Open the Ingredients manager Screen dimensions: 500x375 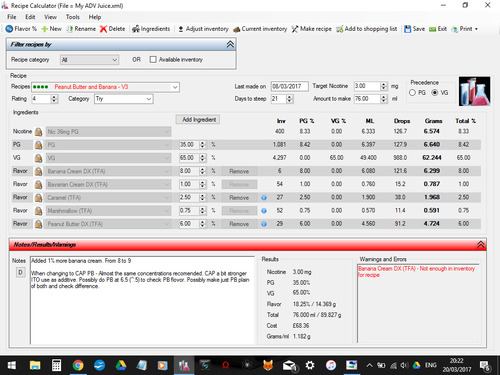click(151, 29)
